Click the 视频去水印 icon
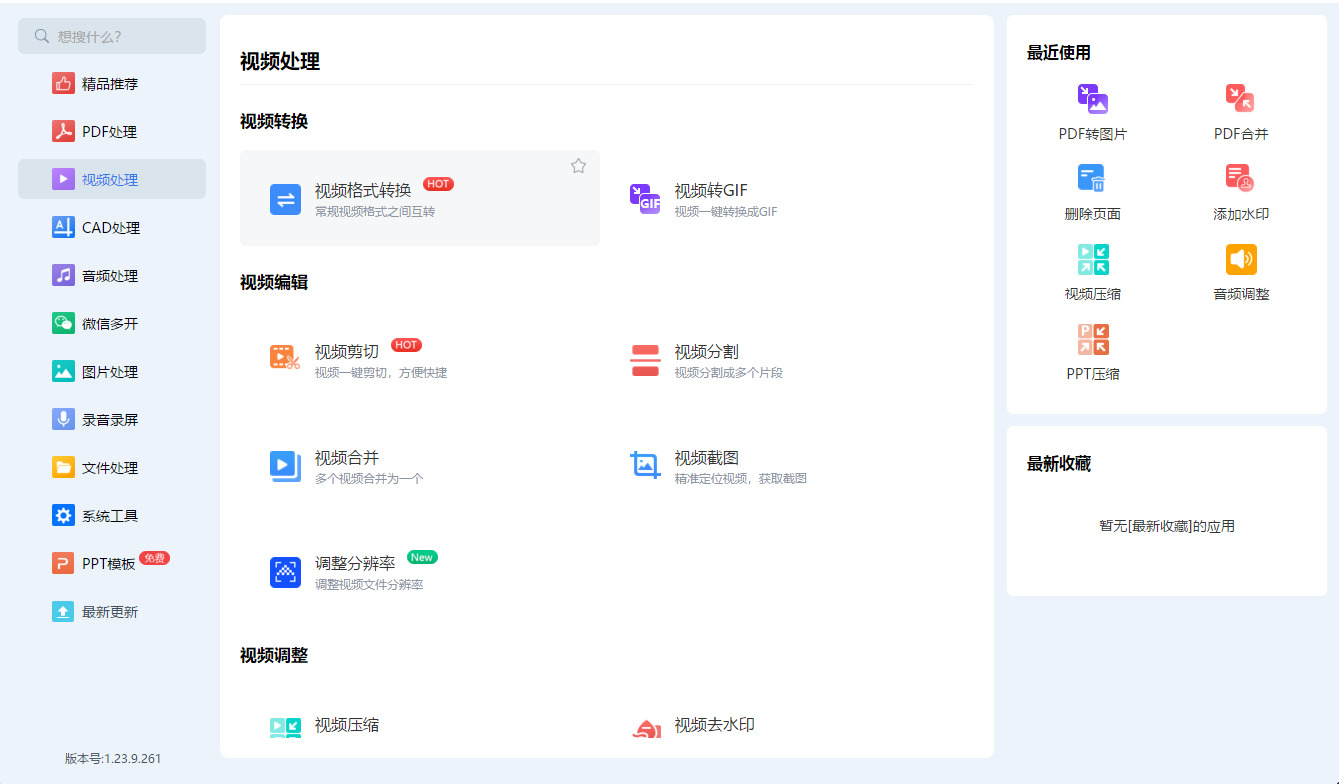This screenshot has width=1339, height=784. click(x=645, y=728)
